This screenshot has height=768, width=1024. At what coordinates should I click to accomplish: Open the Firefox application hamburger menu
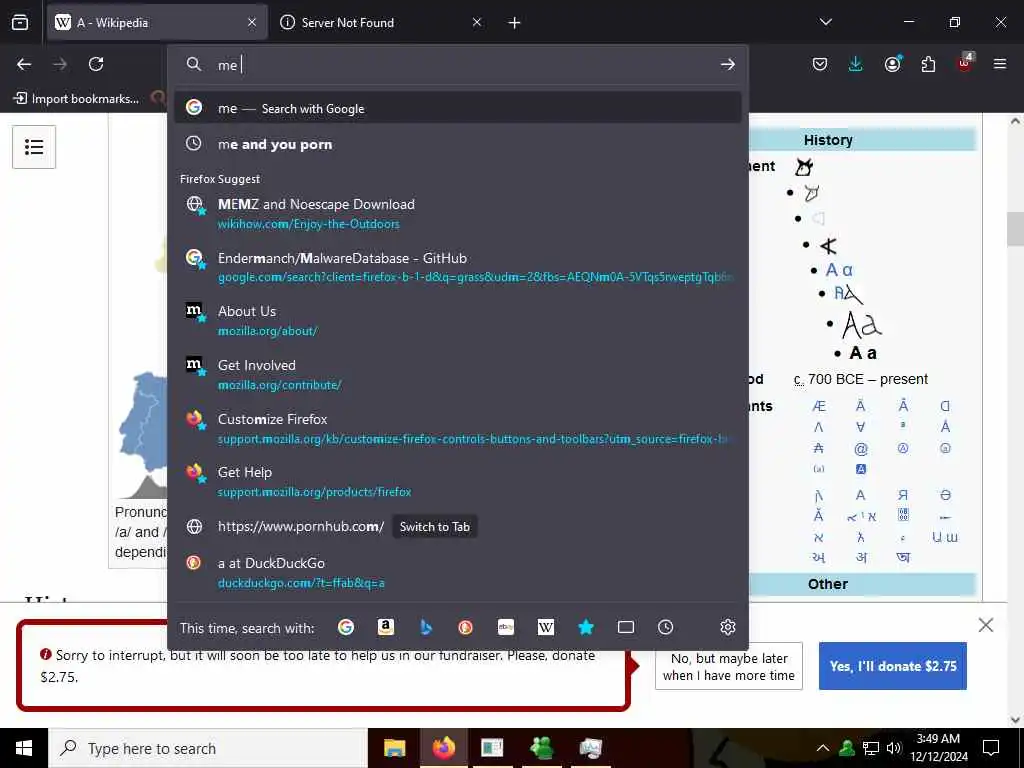[x=1000, y=64]
